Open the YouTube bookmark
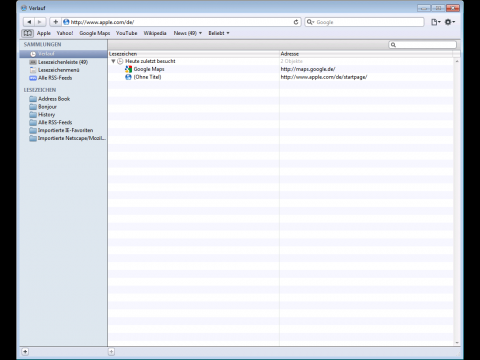The width and height of the screenshot is (480, 360). point(126,33)
